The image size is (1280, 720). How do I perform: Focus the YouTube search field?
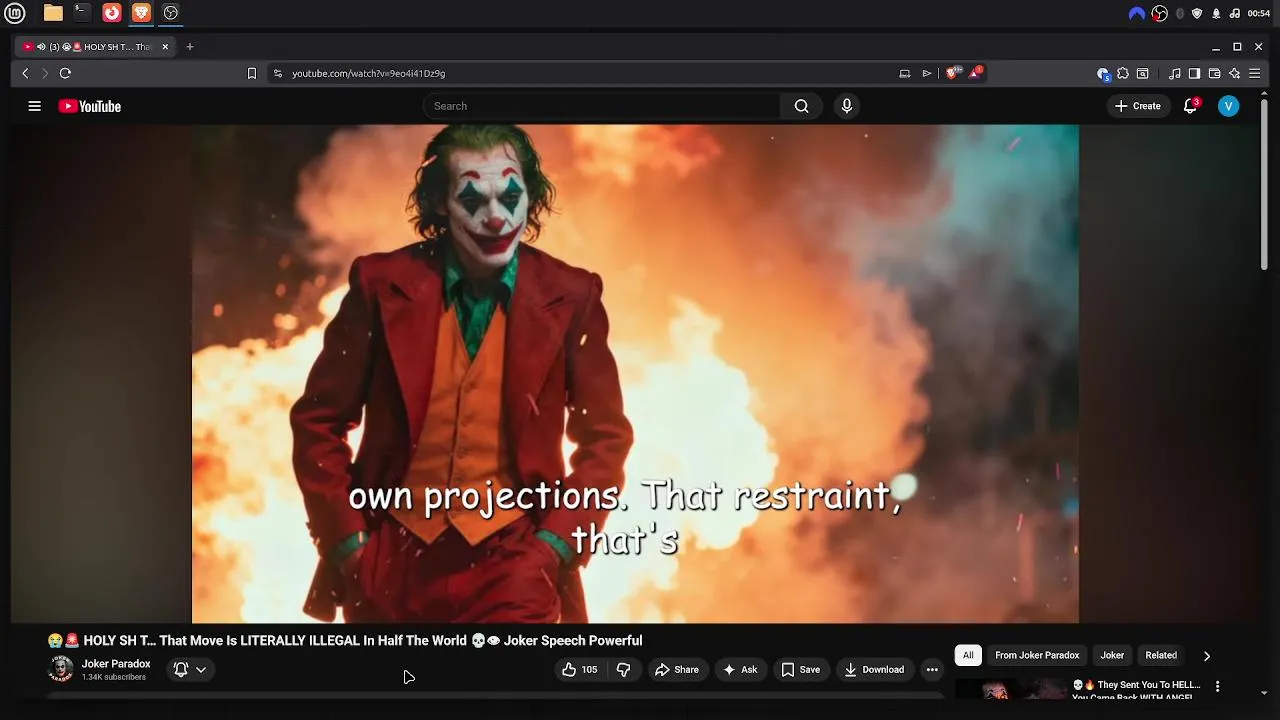point(603,106)
